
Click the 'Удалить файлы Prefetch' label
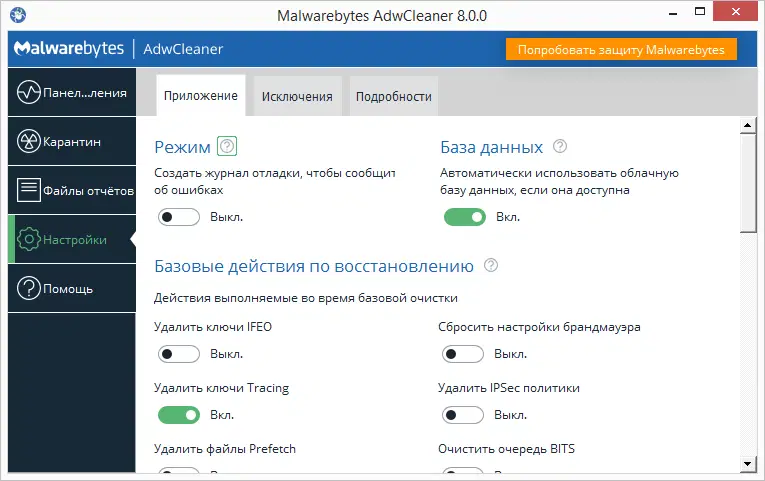point(225,449)
